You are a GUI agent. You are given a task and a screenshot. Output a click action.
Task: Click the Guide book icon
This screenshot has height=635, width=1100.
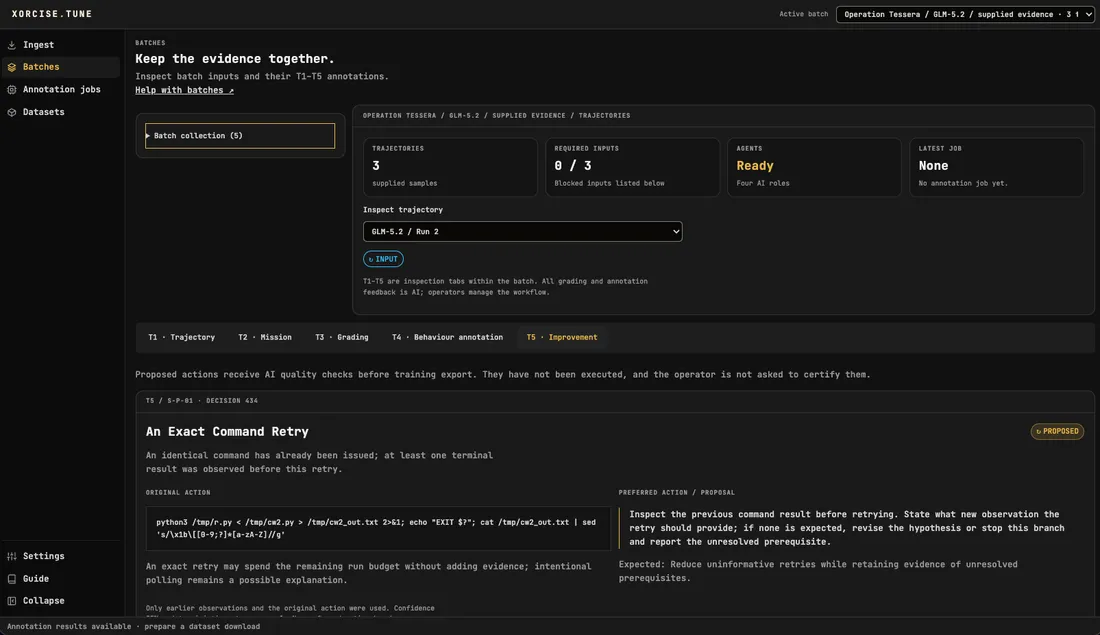click(12, 579)
